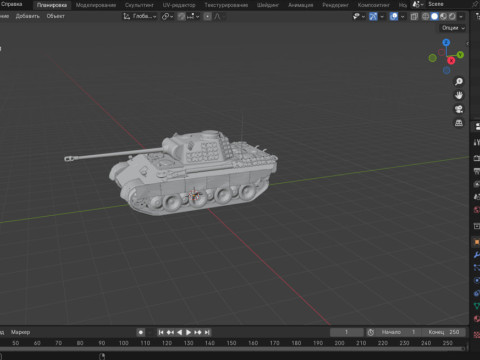Switch to the Текстурирование workspace tab
Viewport: 480px width, 360px height.
(226, 5)
